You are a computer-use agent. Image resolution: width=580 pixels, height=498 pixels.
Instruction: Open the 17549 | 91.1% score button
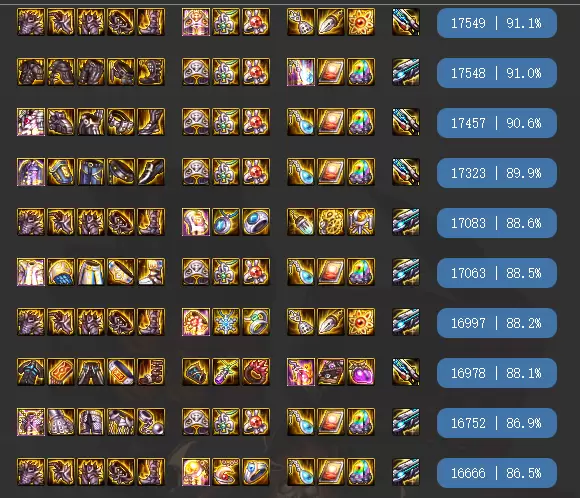(497, 23)
